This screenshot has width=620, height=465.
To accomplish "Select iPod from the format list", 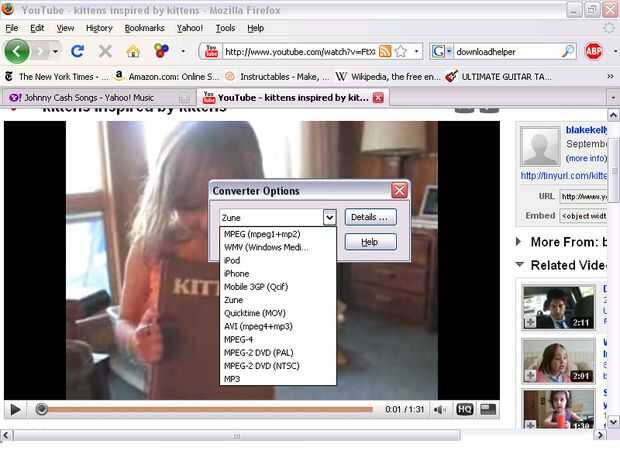I will pos(278,260).
